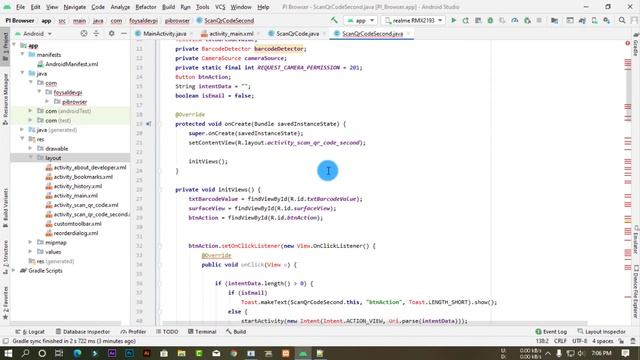Open the Layout Inspector
The width and height of the screenshot is (640, 360).
(602, 331)
